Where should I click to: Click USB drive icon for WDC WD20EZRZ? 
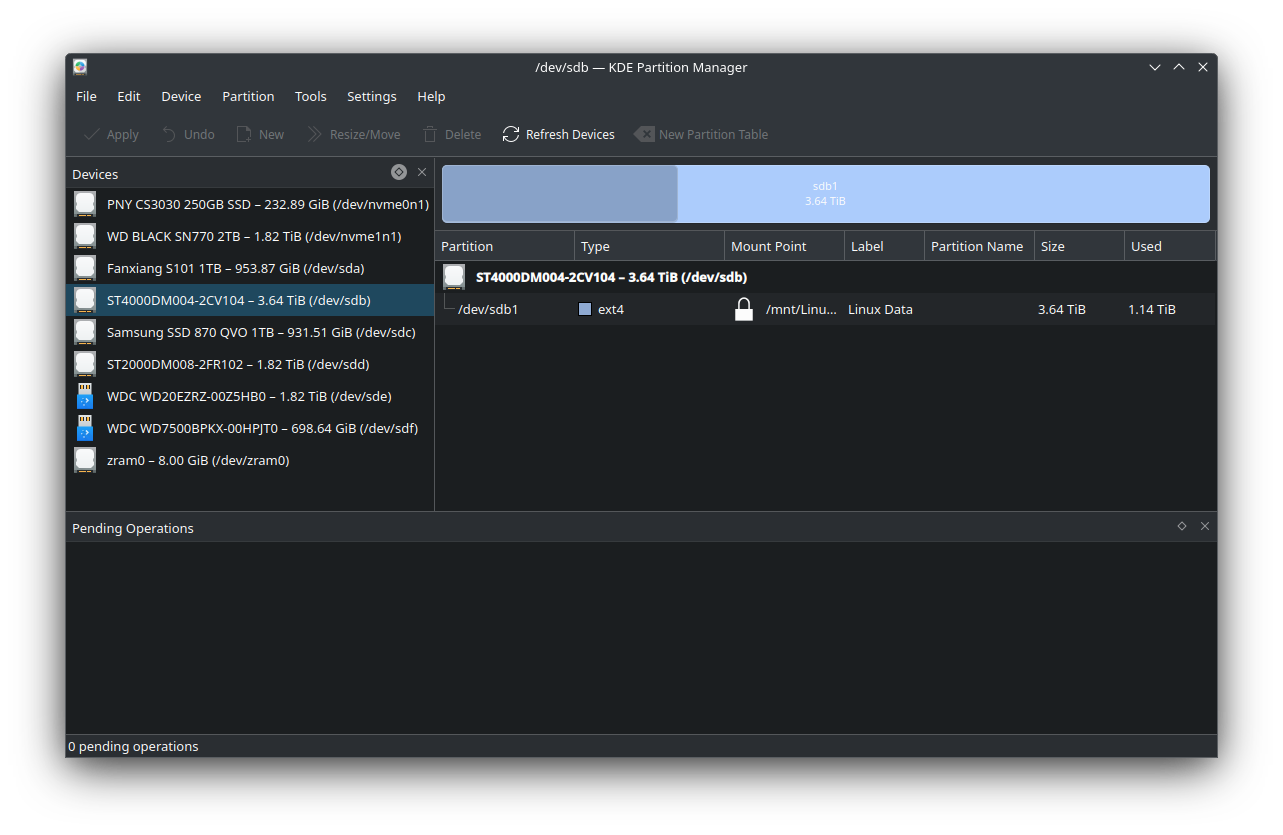click(85, 396)
